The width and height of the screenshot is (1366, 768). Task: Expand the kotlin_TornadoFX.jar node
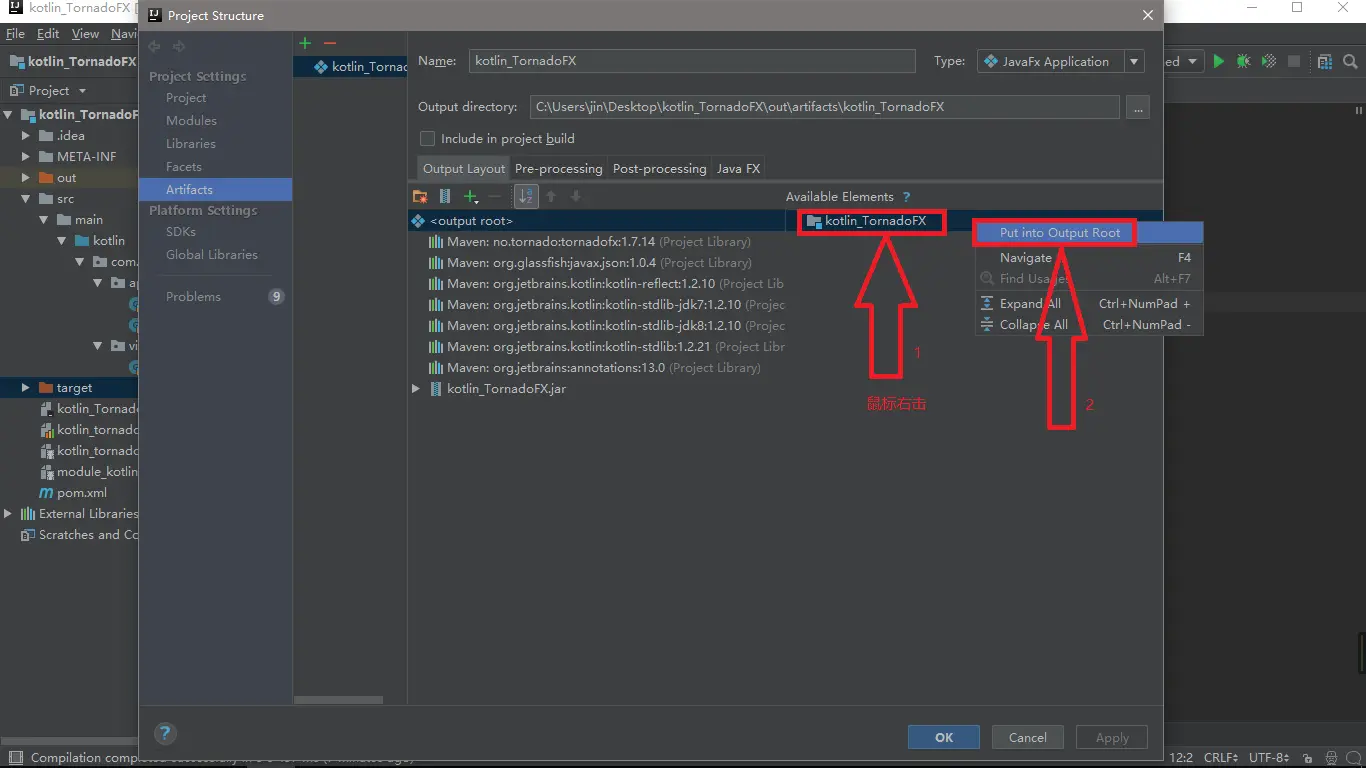pyautogui.click(x=417, y=389)
